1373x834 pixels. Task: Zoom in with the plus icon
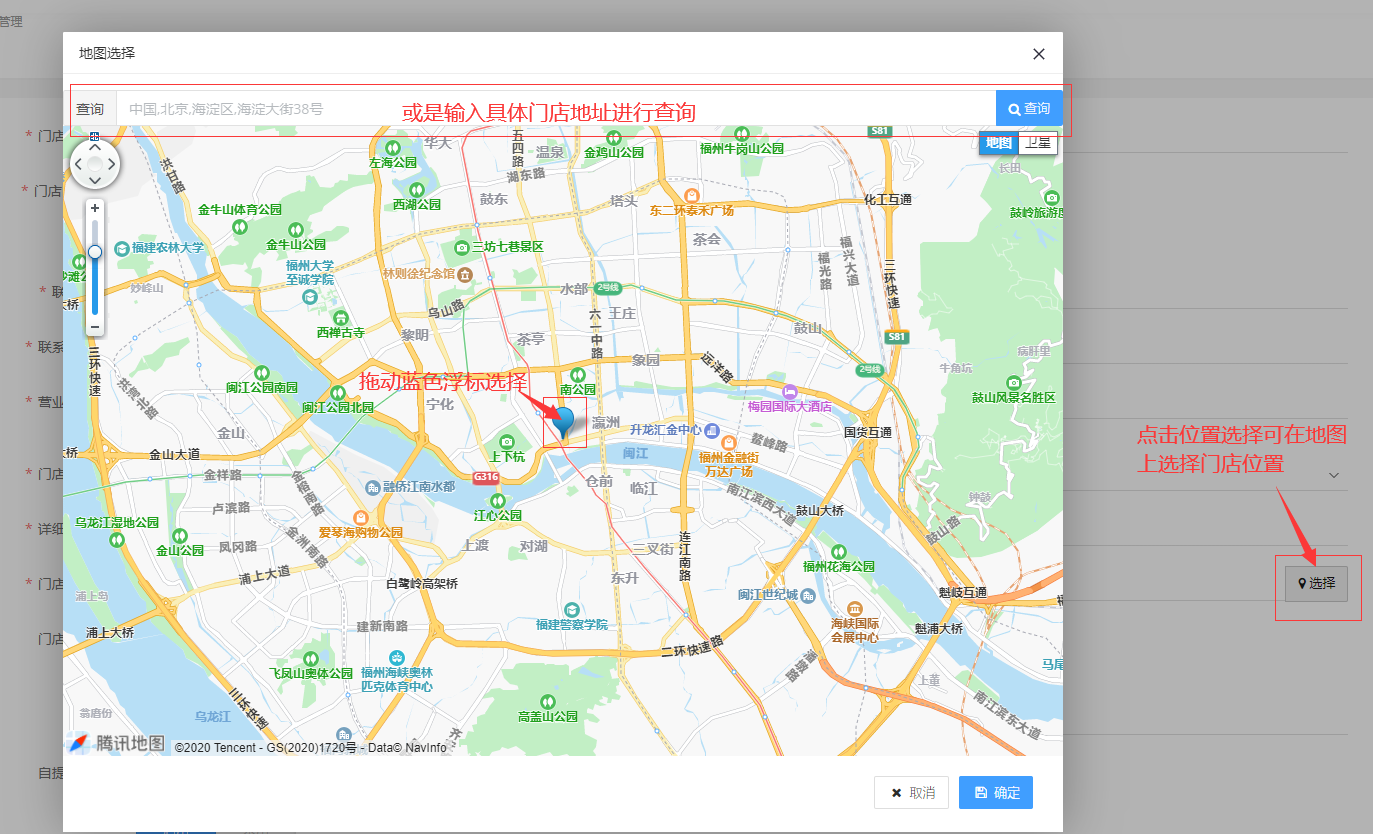(x=95, y=208)
